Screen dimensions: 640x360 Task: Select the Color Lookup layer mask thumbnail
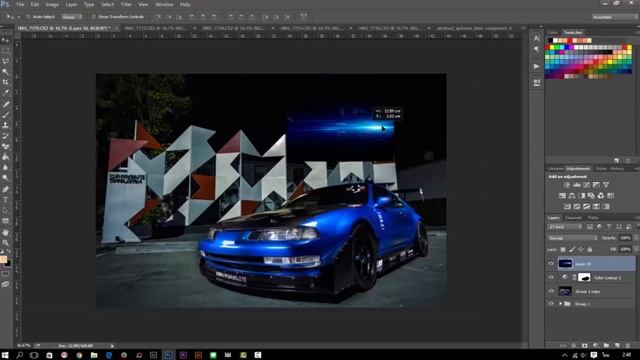click(x=584, y=278)
